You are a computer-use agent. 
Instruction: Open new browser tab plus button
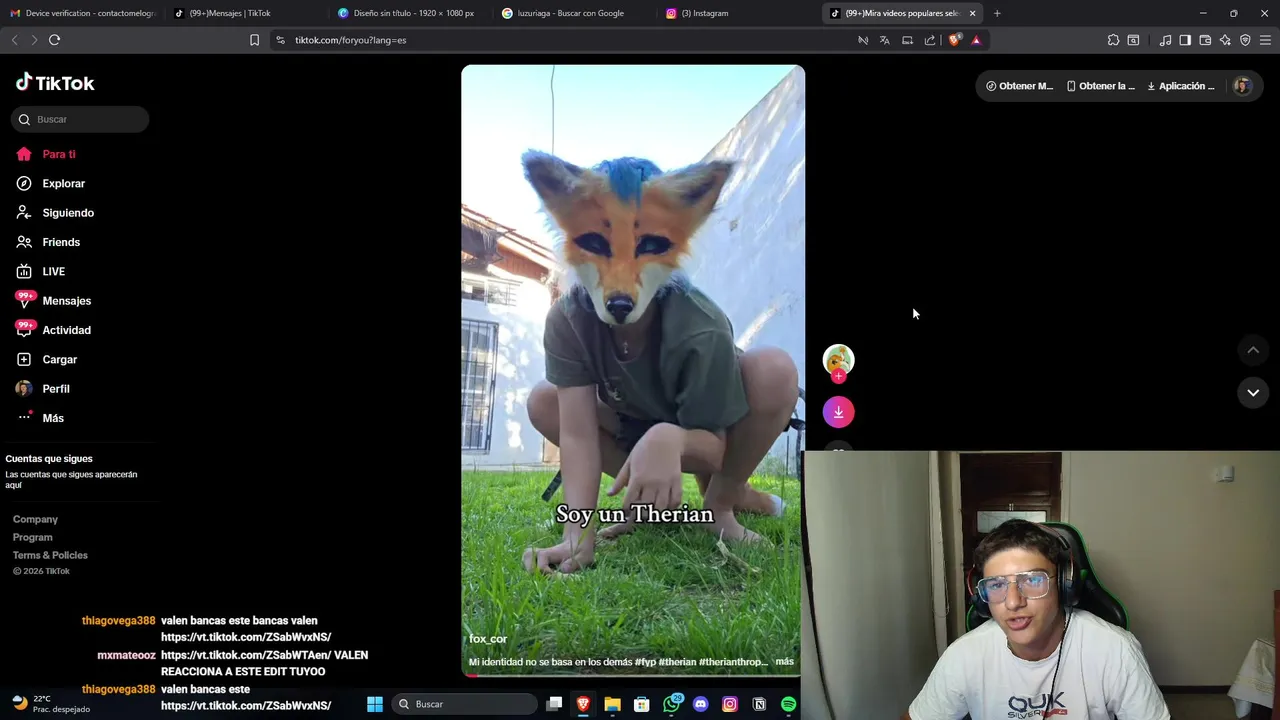pos(997,13)
